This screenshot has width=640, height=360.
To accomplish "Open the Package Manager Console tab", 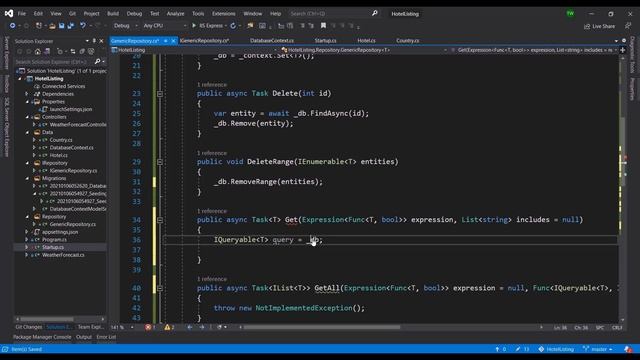I will click(42, 337).
